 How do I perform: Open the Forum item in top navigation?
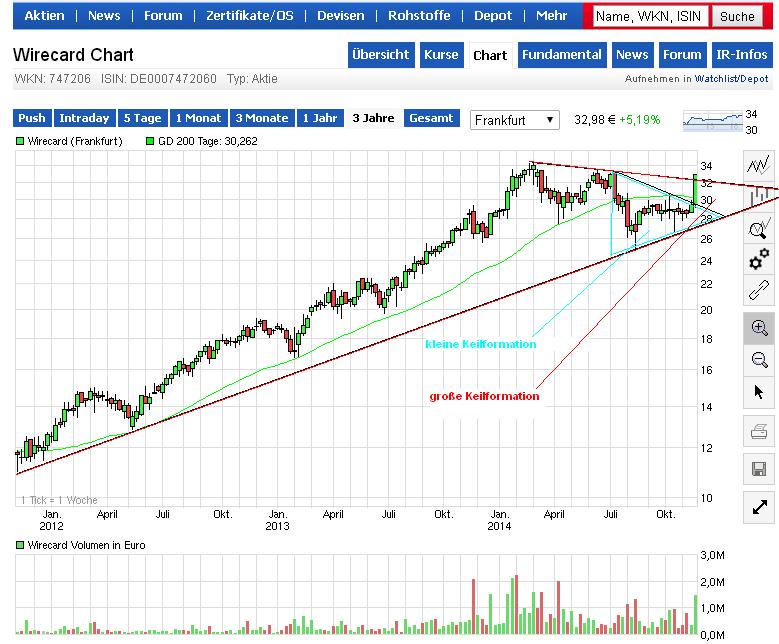pyautogui.click(x=163, y=15)
